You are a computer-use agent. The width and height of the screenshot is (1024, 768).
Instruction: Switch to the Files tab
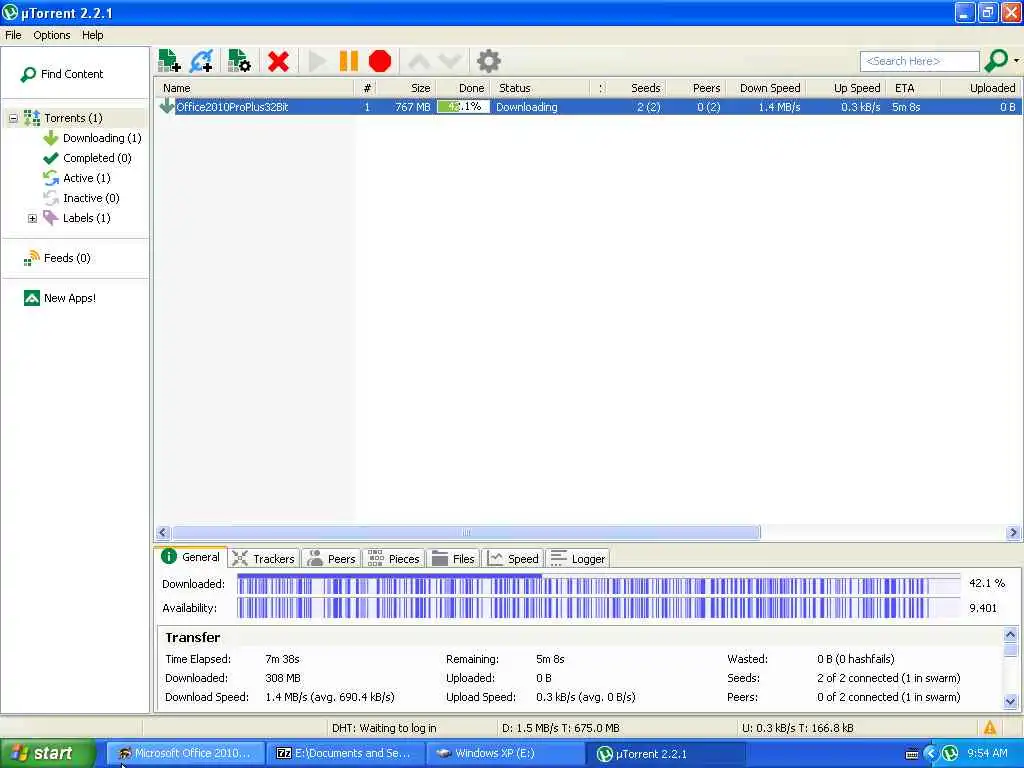pos(453,559)
